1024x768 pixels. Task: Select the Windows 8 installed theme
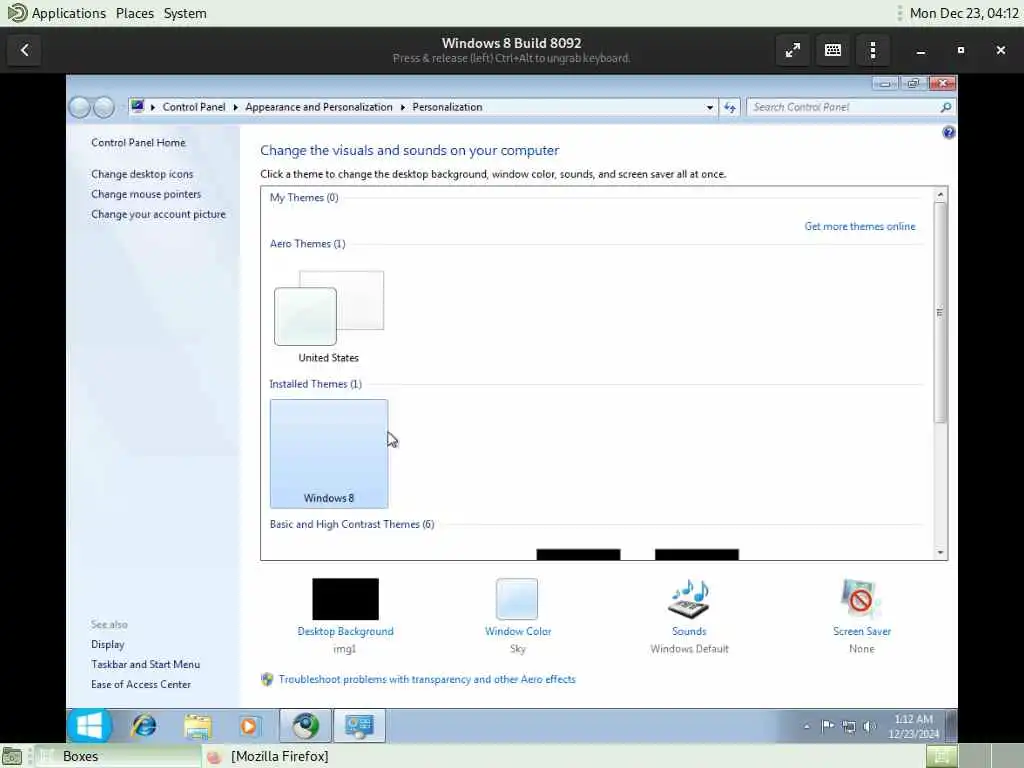[x=328, y=454]
